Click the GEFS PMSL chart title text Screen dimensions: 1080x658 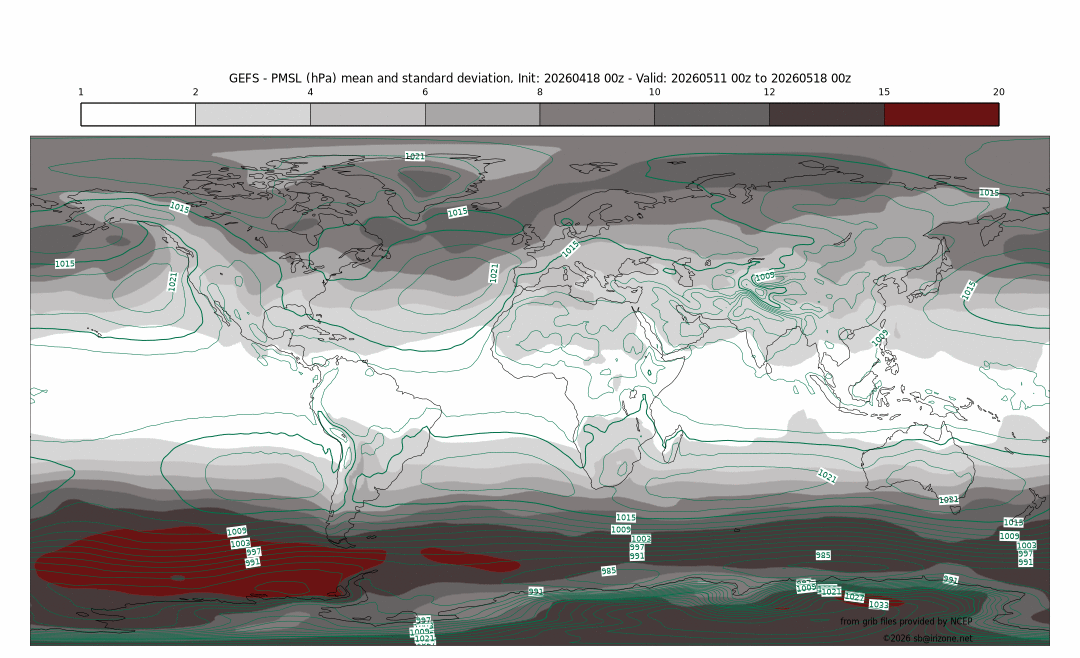pyautogui.click(x=540, y=78)
